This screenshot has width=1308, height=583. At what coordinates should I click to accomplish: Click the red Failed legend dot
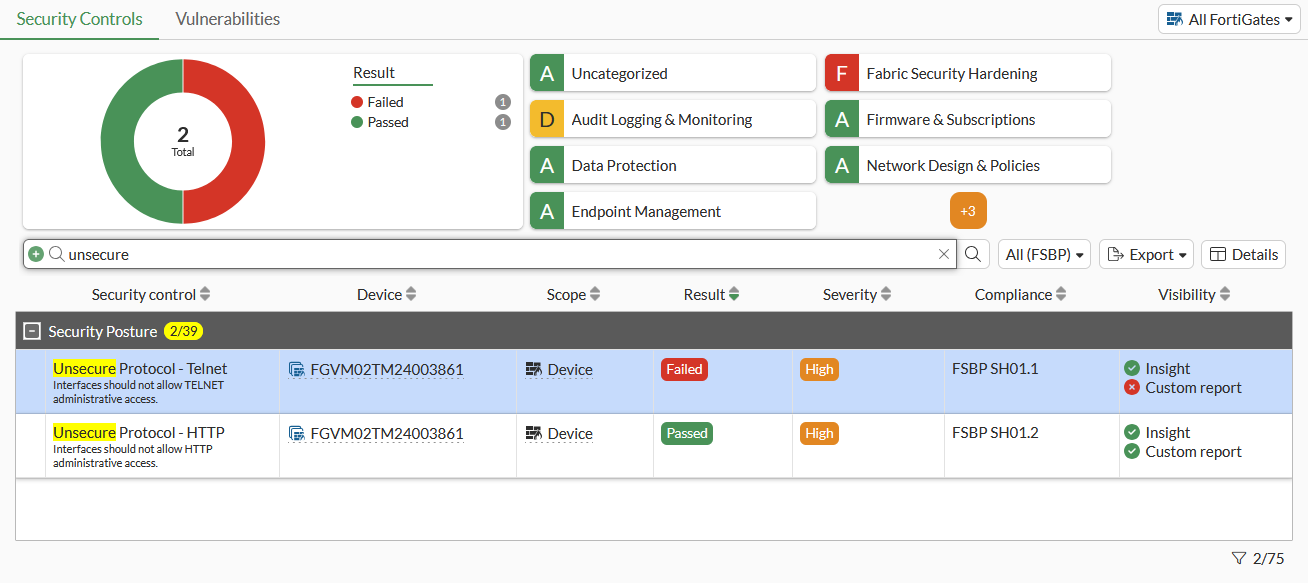[x=357, y=102]
